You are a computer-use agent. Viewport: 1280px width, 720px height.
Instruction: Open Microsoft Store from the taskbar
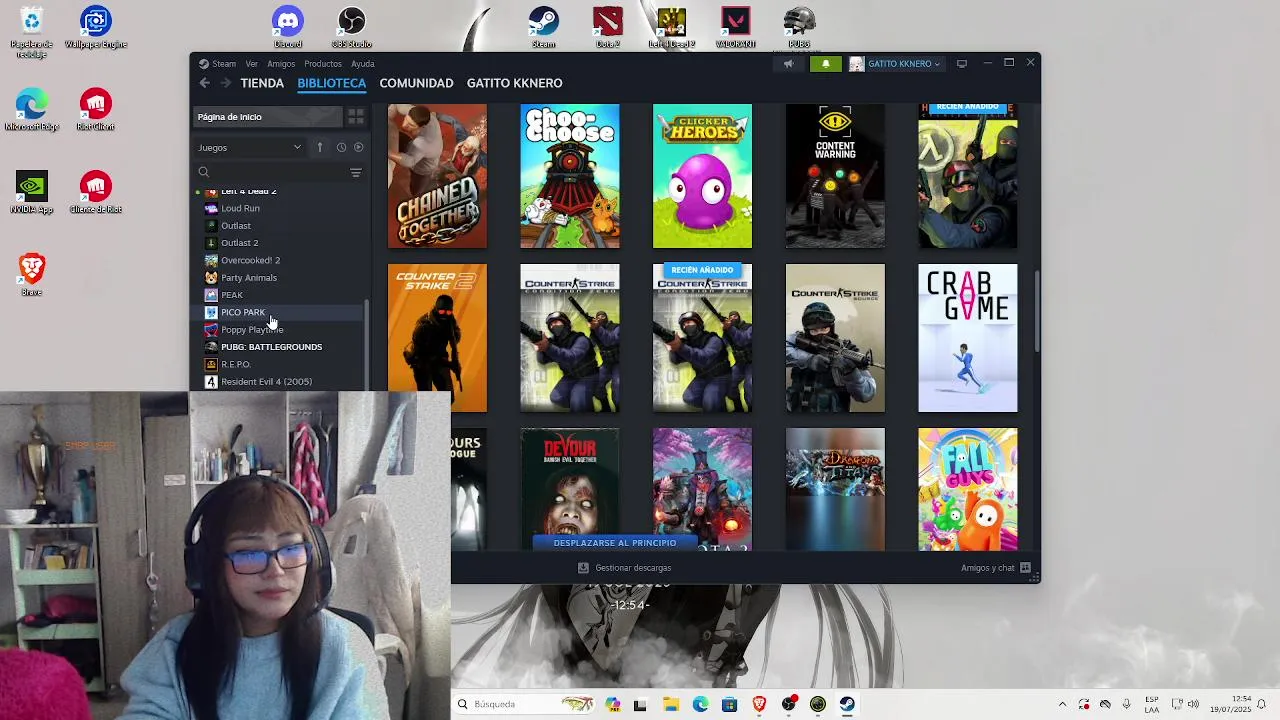729,704
